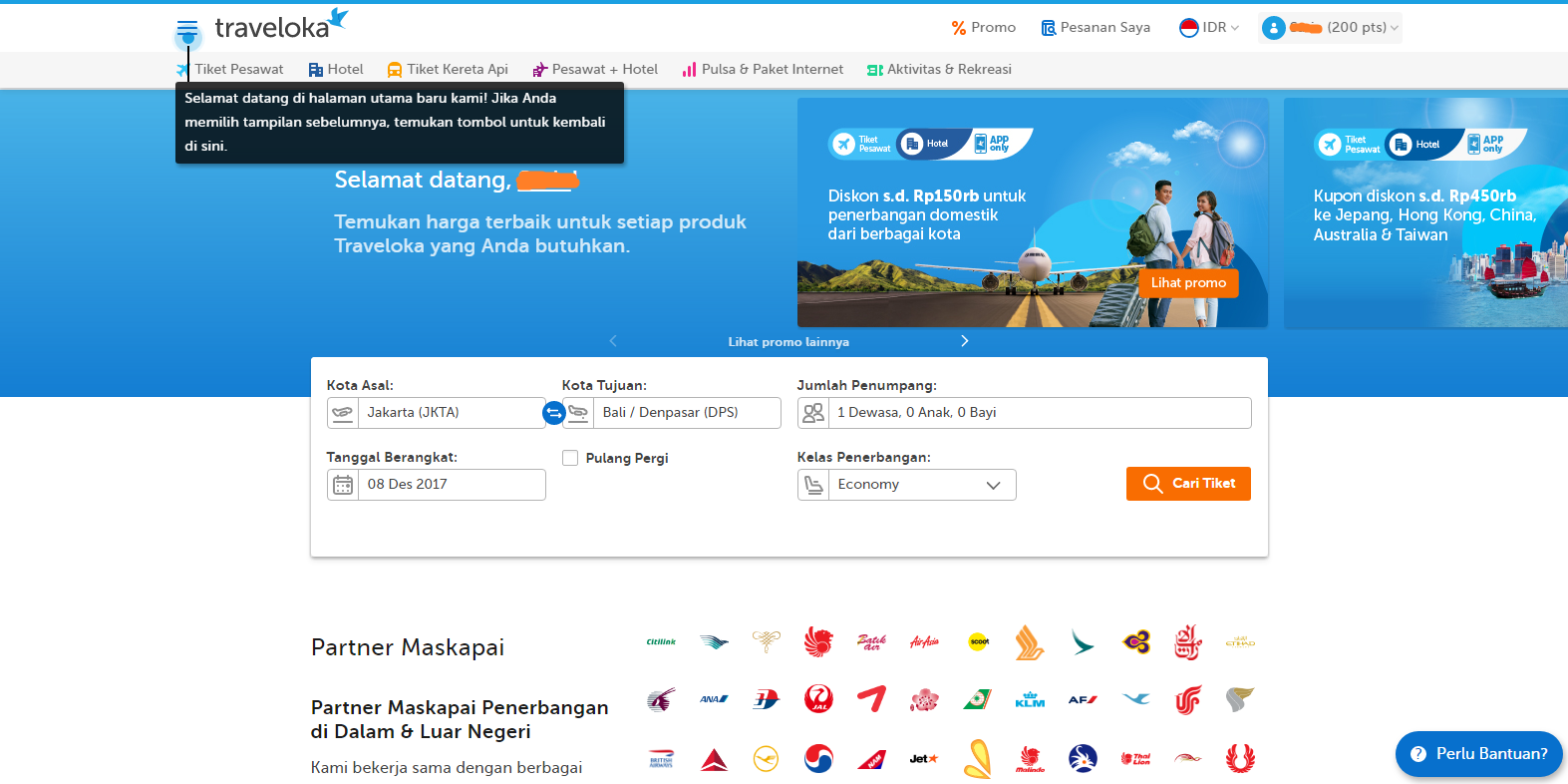Screen dimensions: 1568x784
Task: Click the Kota Asal Jakarta field
Action: click(436, 413)
